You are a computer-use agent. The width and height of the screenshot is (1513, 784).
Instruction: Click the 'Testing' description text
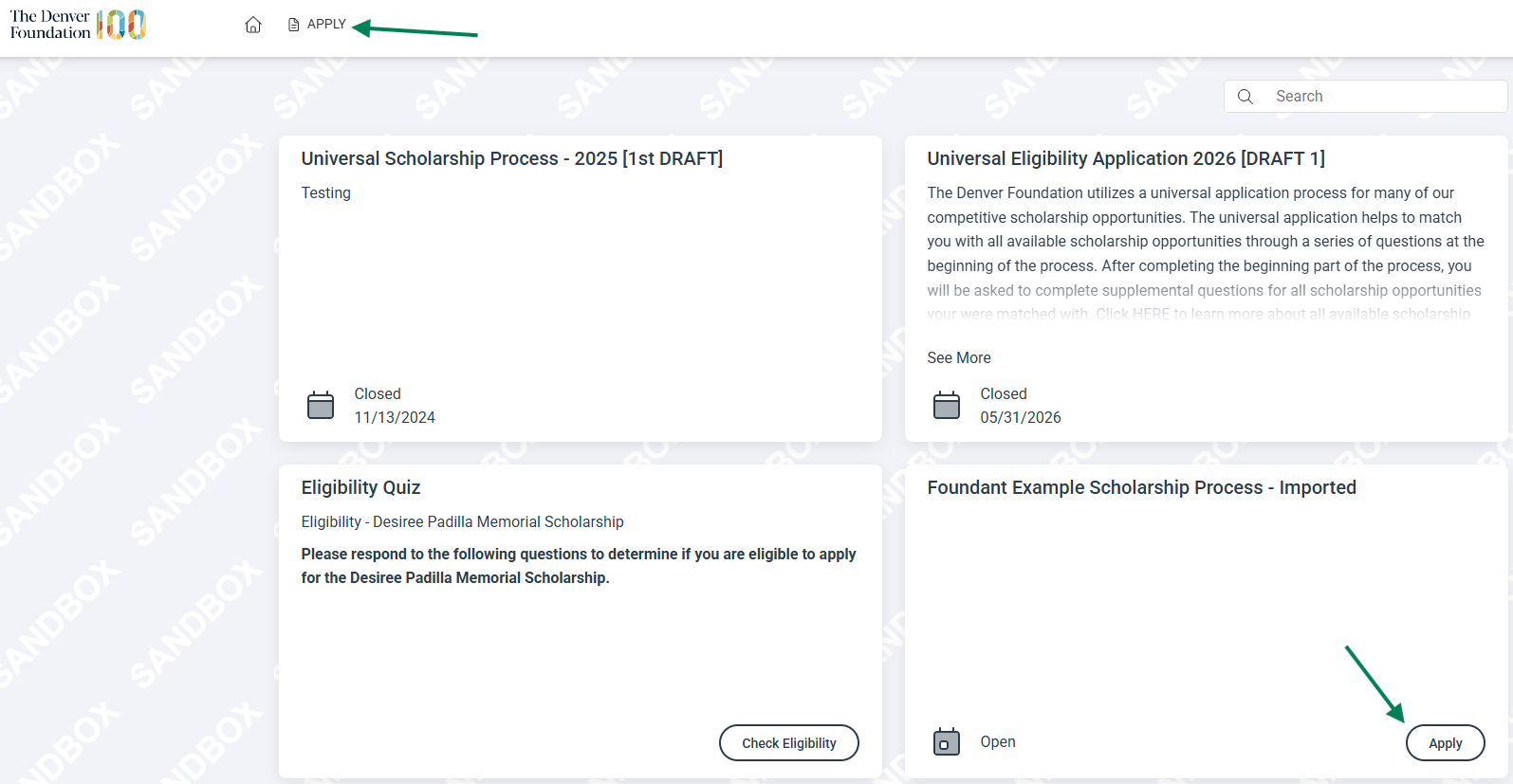point(326,192)
